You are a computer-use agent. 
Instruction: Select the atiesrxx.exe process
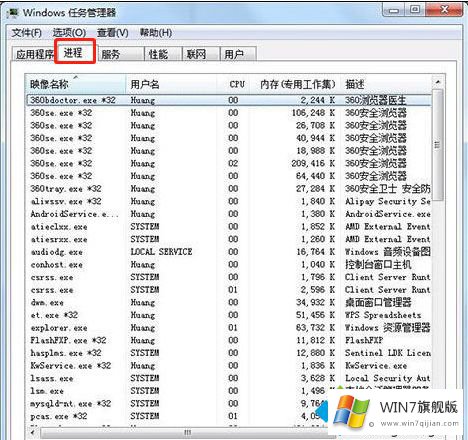click(x=229, y=239)
